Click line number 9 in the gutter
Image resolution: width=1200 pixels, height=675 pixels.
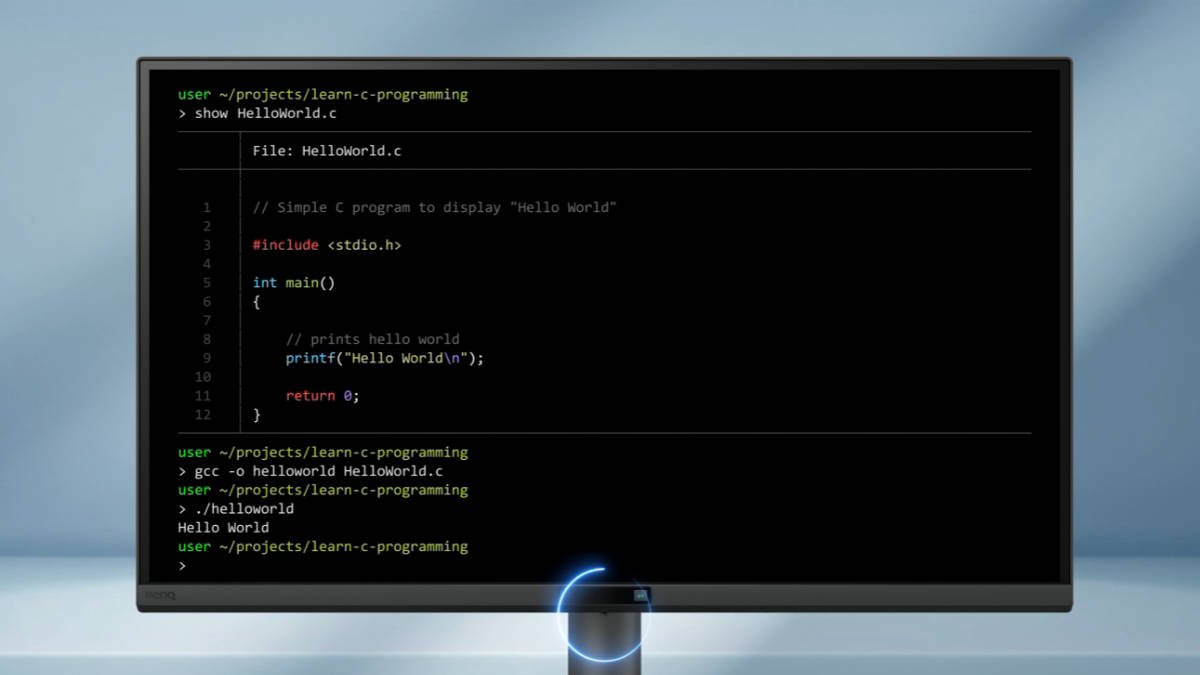tap(207, 358)
